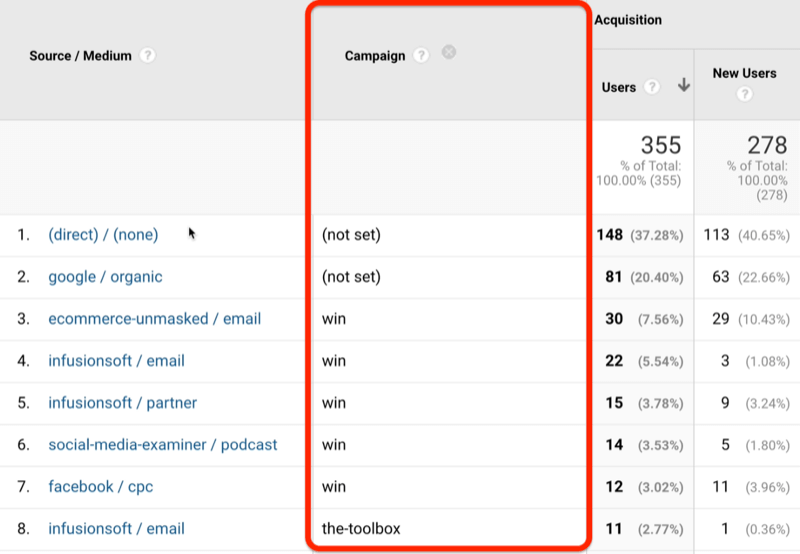Click users value 22 (5.54%)
Image resolution: width=800 pixels, height=554 pixels.
coord(644,361)
